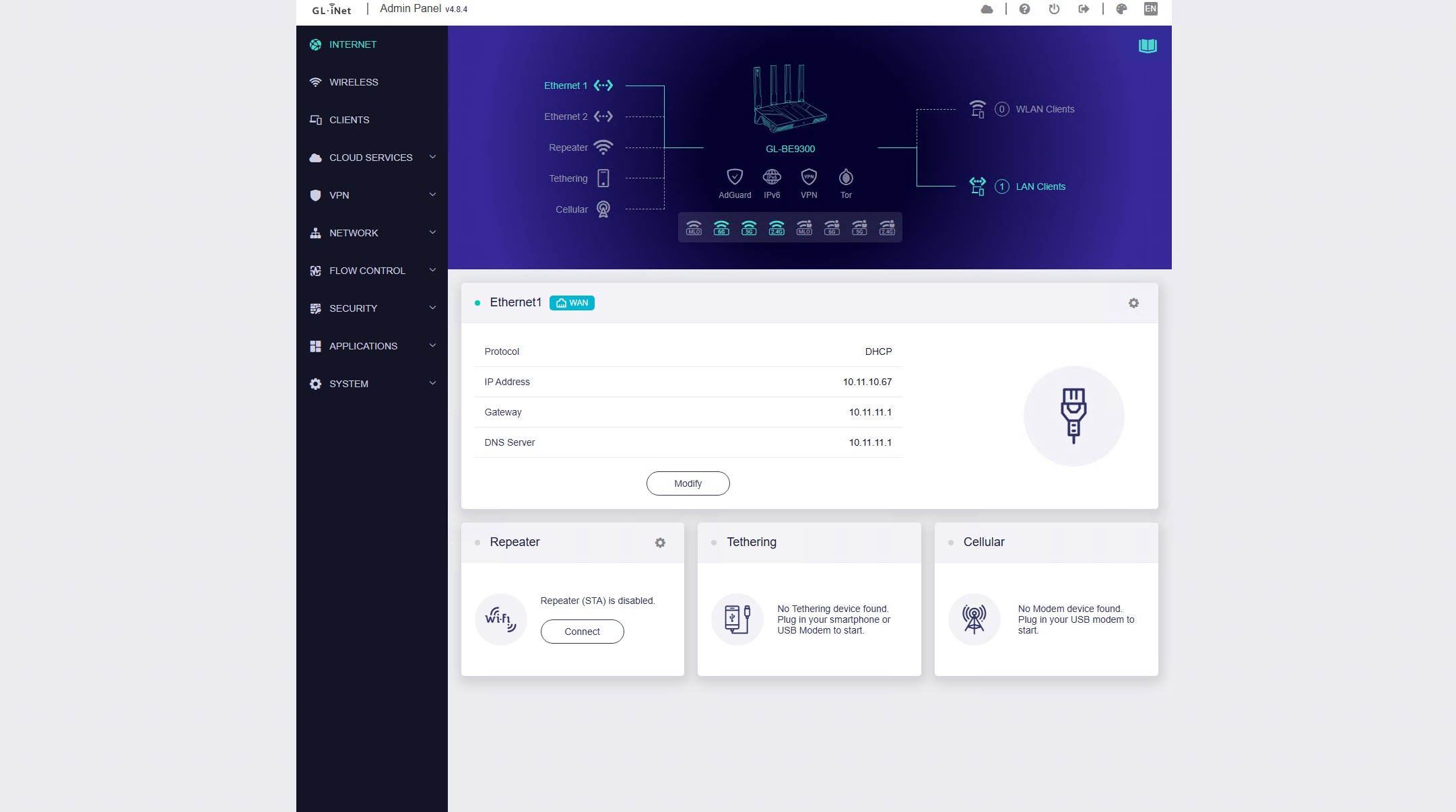This screenshot has width=1456, height=812.
Task: Click the reboot power icon
Action: click(1054, 9)
